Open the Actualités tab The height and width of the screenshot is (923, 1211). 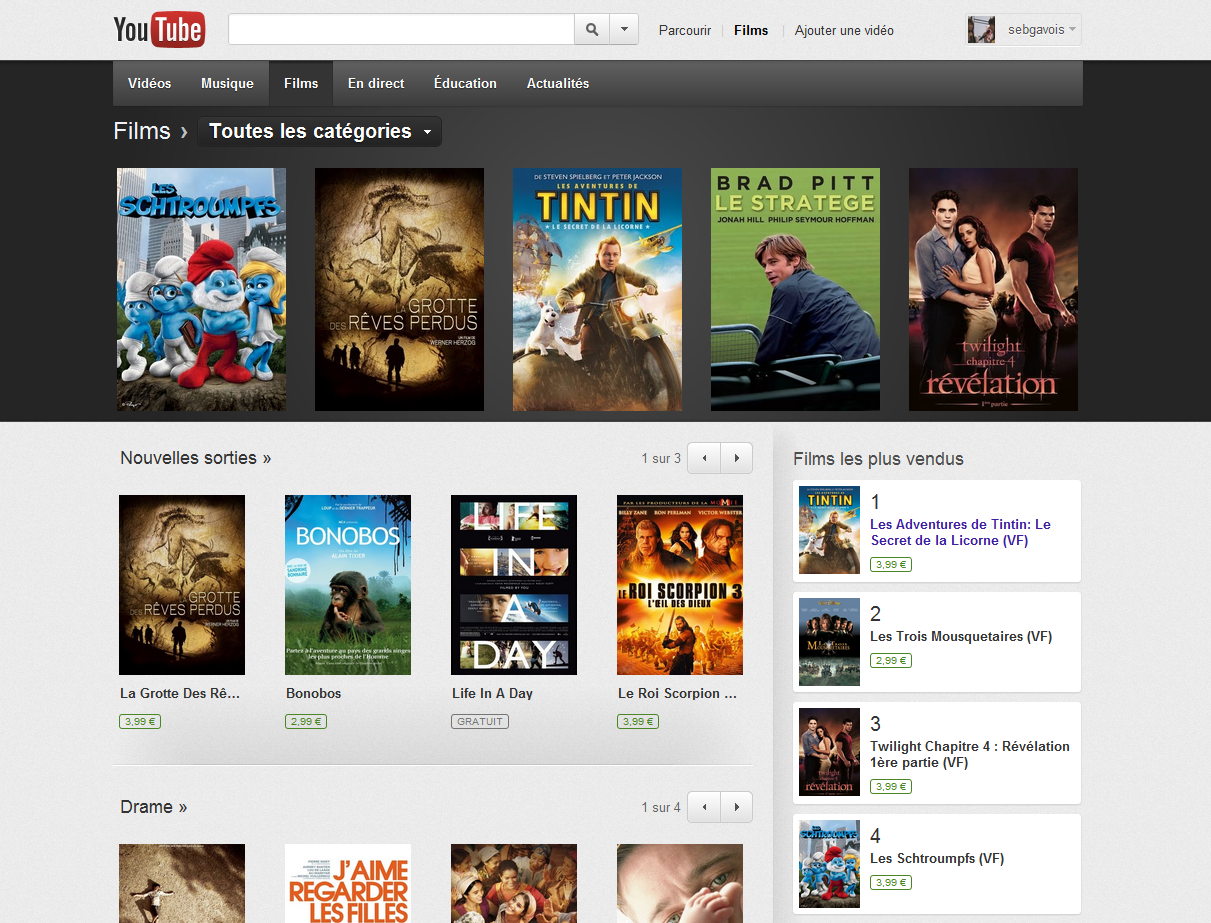point(558,83)
